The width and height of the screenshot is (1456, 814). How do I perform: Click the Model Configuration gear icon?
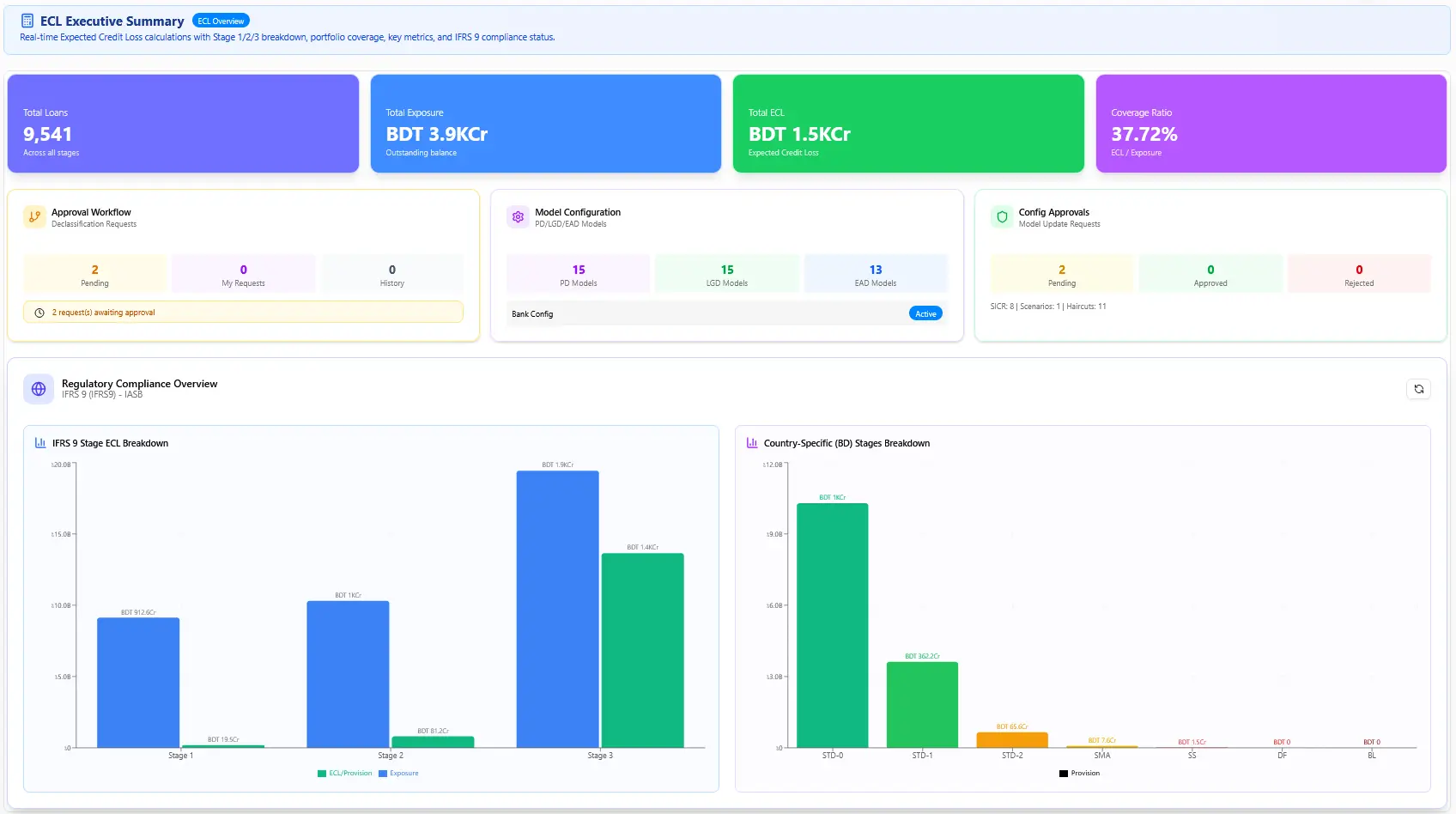click(x=518, y=217)
